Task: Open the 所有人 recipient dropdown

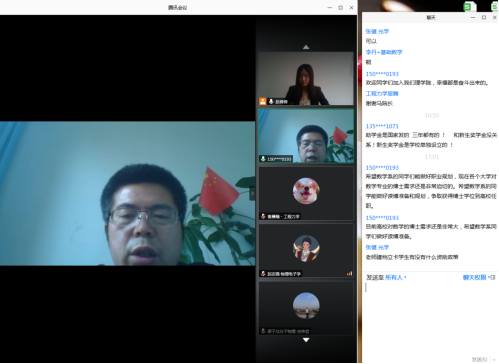Action: coord(396,277)
